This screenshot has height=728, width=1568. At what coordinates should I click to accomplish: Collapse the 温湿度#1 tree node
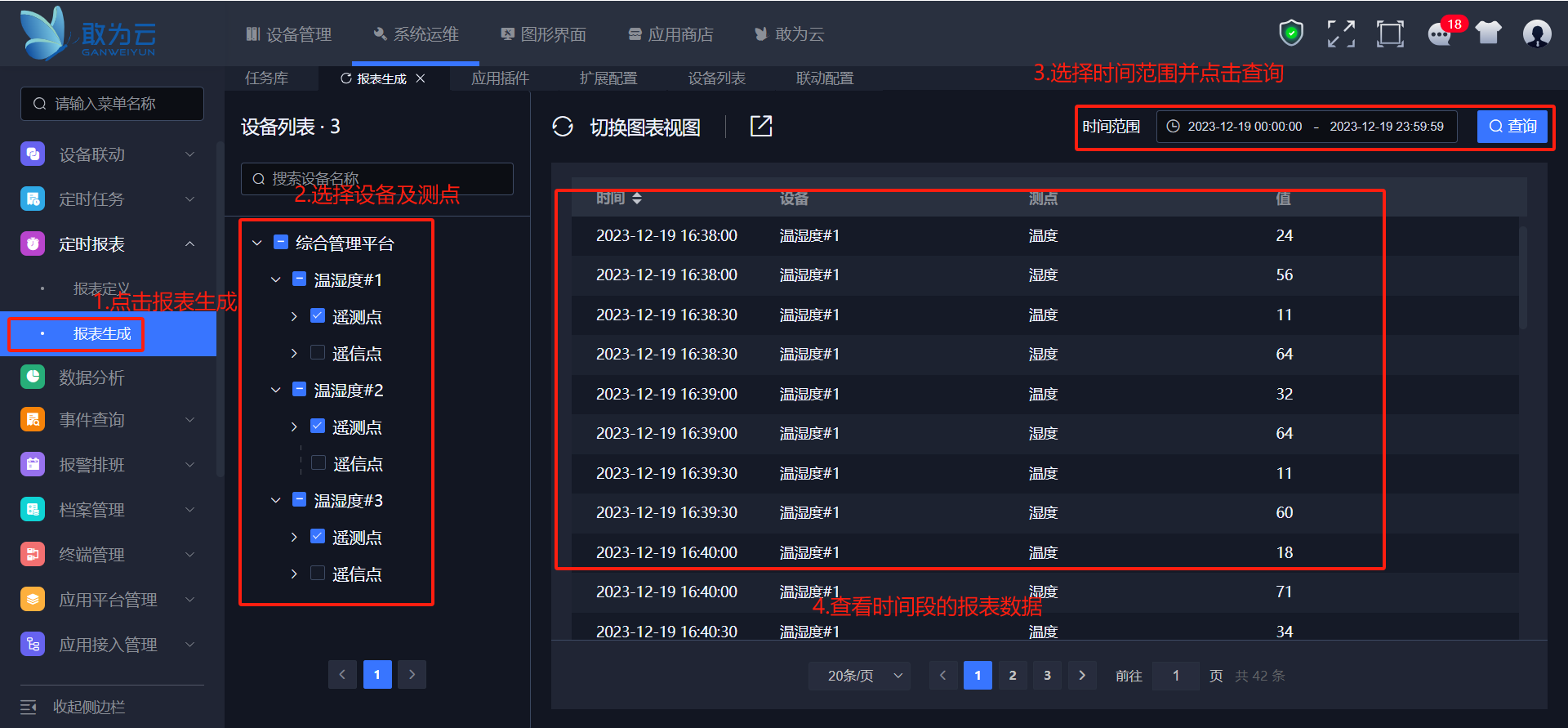(276, 279)
